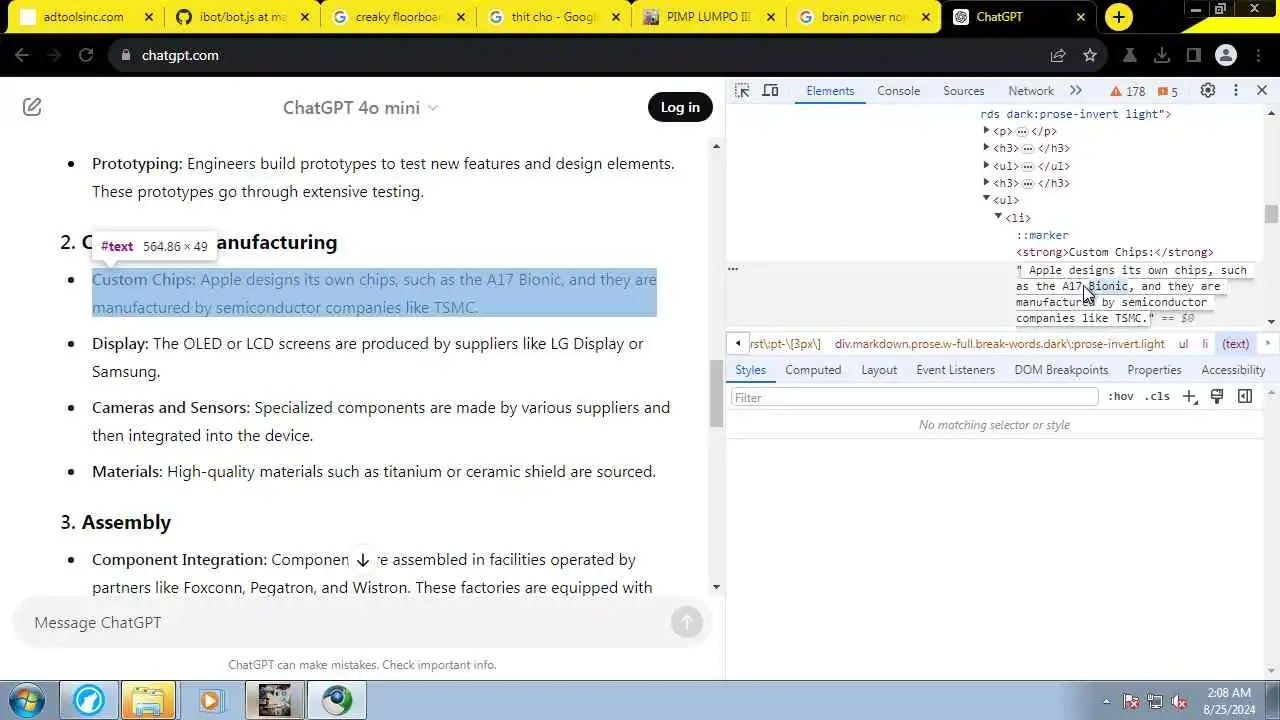This screenshot has height=720, width=1280.
Task: Collapse the open <ul> node
Action: point(986,199)
